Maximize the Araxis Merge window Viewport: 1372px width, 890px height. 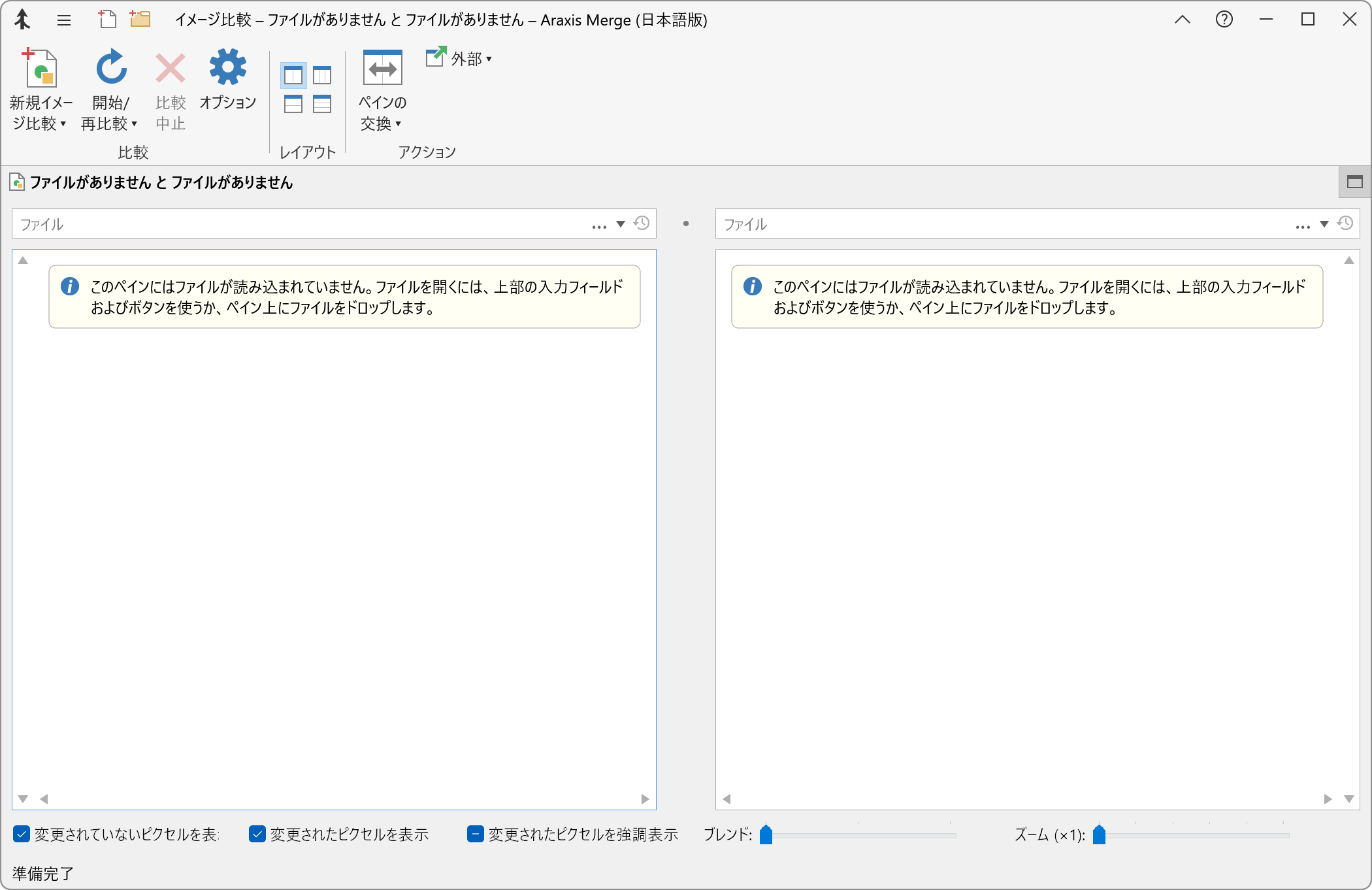1308,20
